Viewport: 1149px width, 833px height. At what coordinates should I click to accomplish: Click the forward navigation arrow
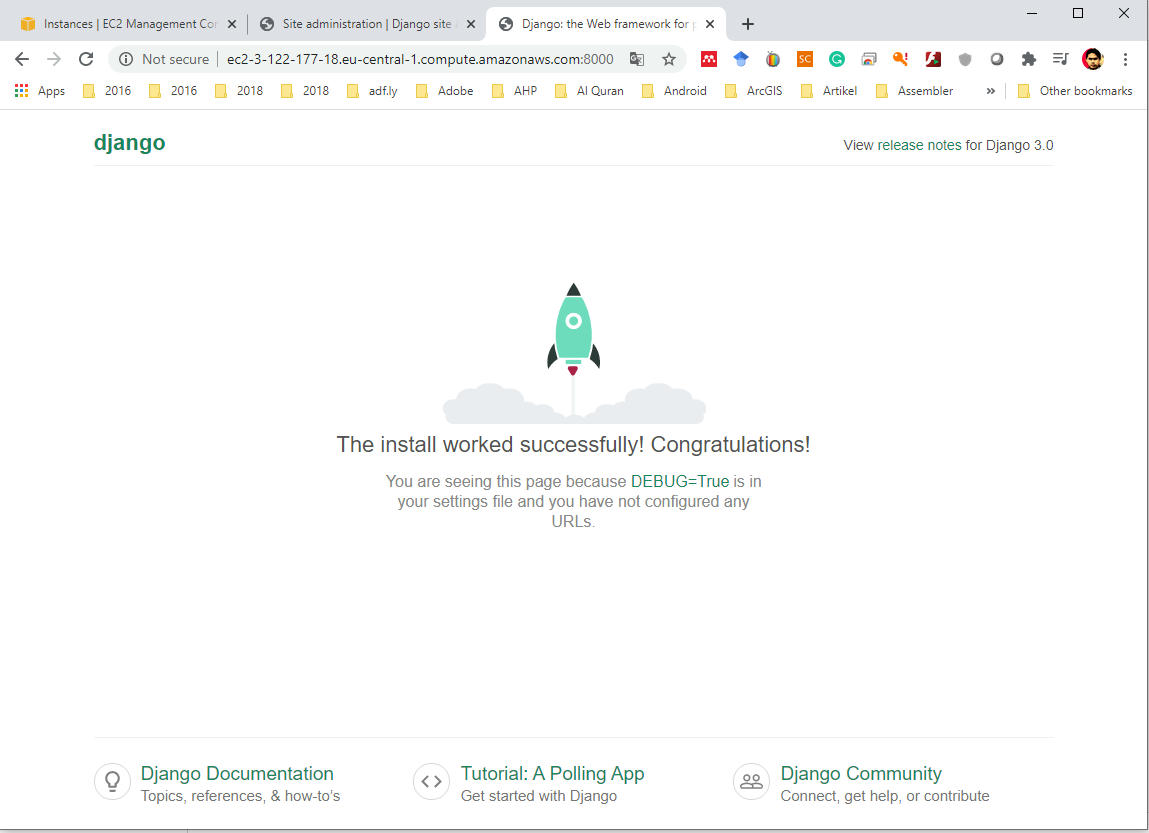click(54, 59)
